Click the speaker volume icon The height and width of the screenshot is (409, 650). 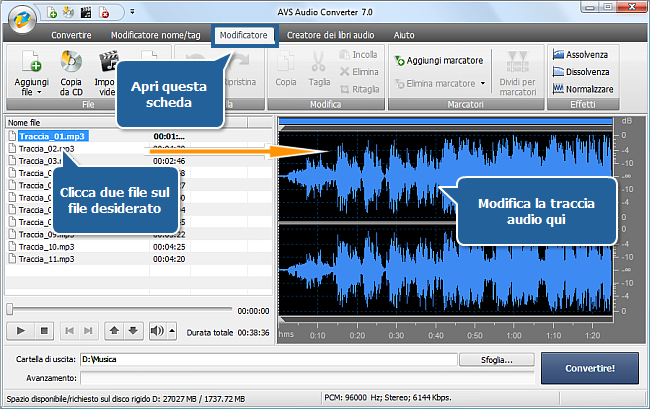point(157,330)
